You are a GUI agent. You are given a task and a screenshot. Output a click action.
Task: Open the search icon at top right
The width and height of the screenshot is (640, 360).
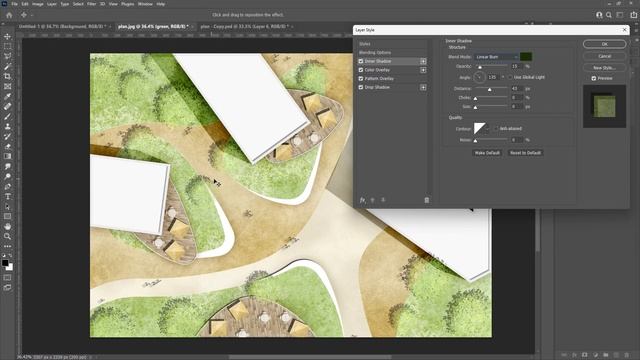coord(609,15)
